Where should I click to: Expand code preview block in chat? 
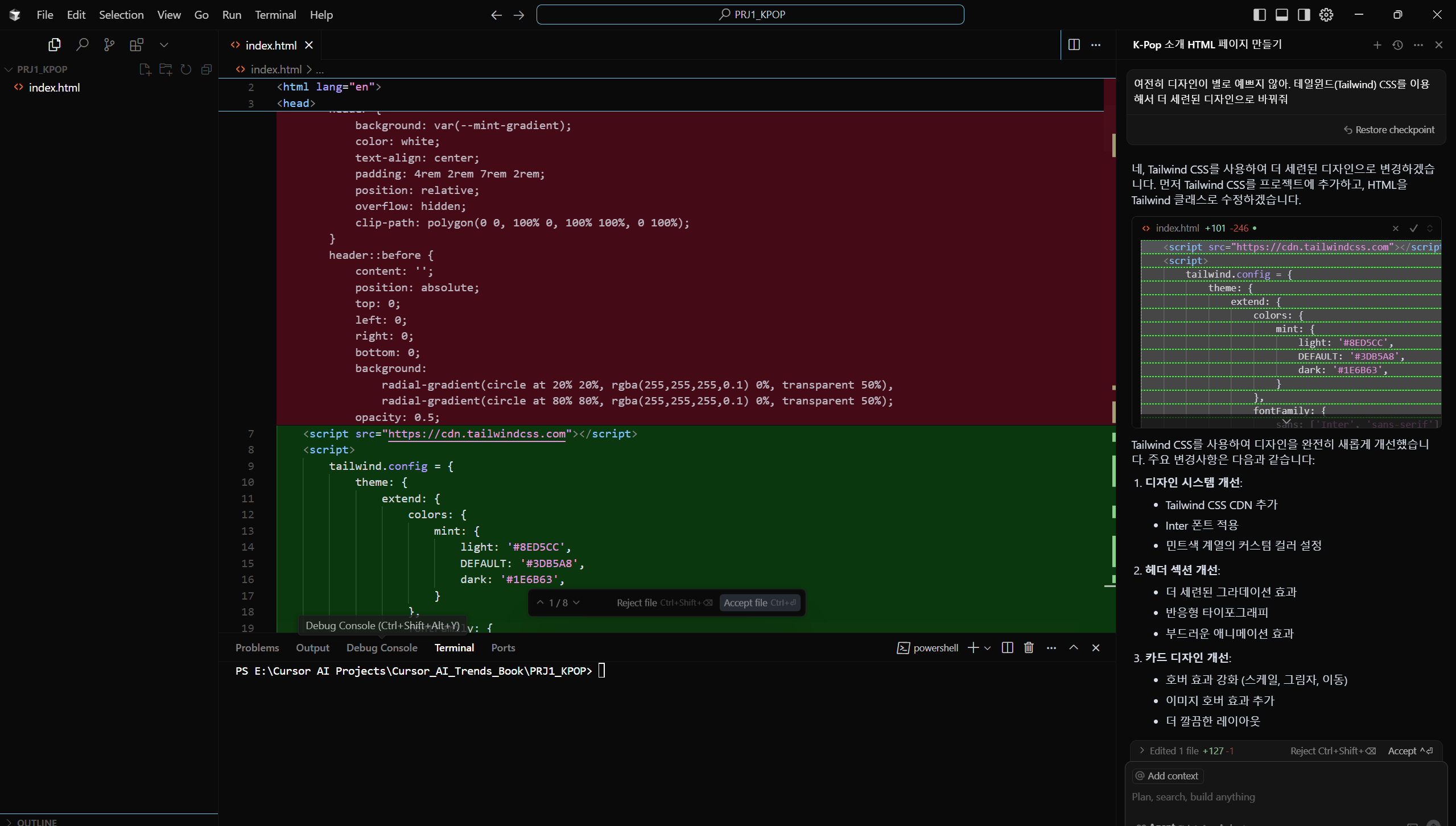pyautogui.click(x=1287, y=422)
